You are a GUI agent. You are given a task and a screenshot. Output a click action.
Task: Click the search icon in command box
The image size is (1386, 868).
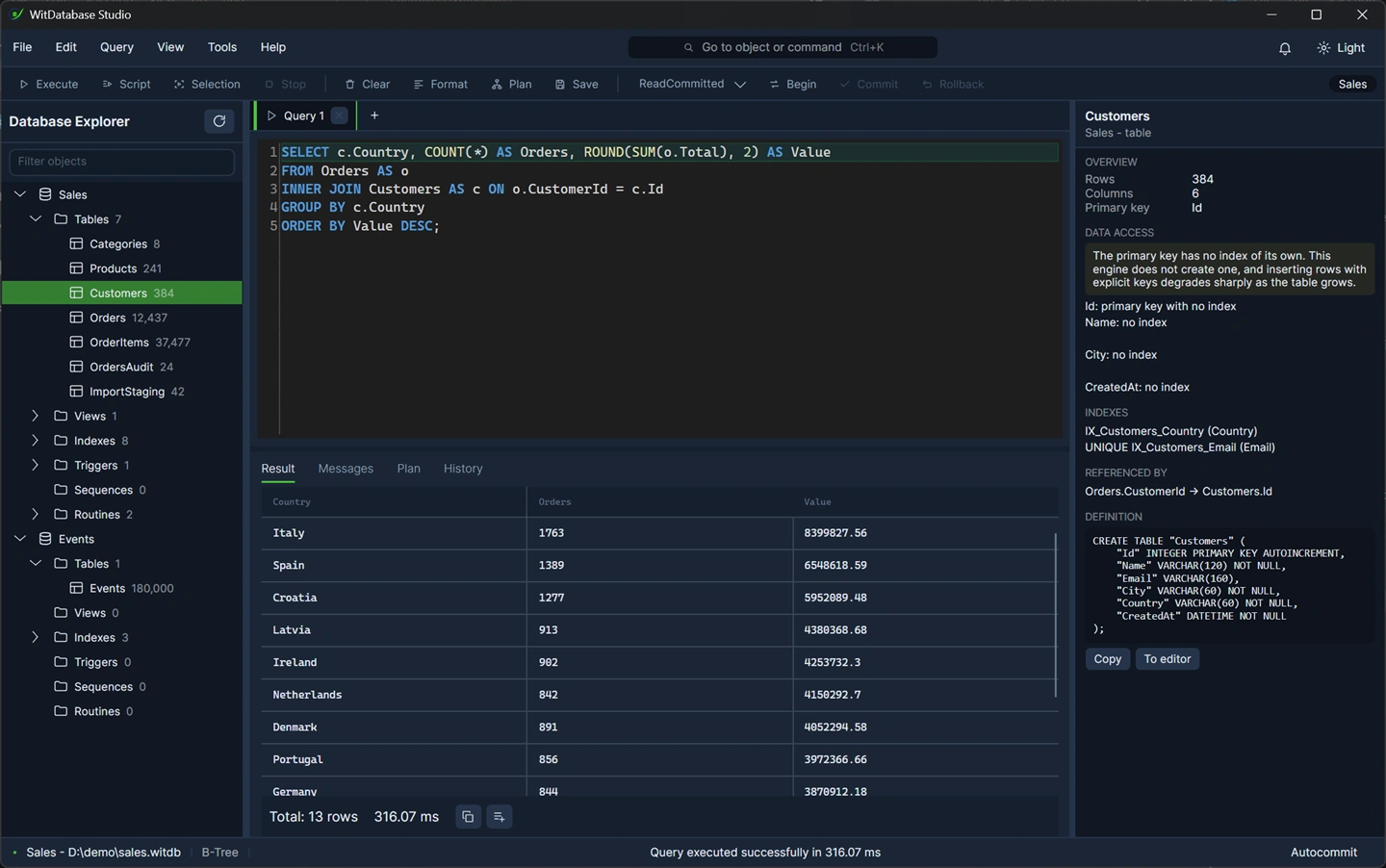coord(688,47)
